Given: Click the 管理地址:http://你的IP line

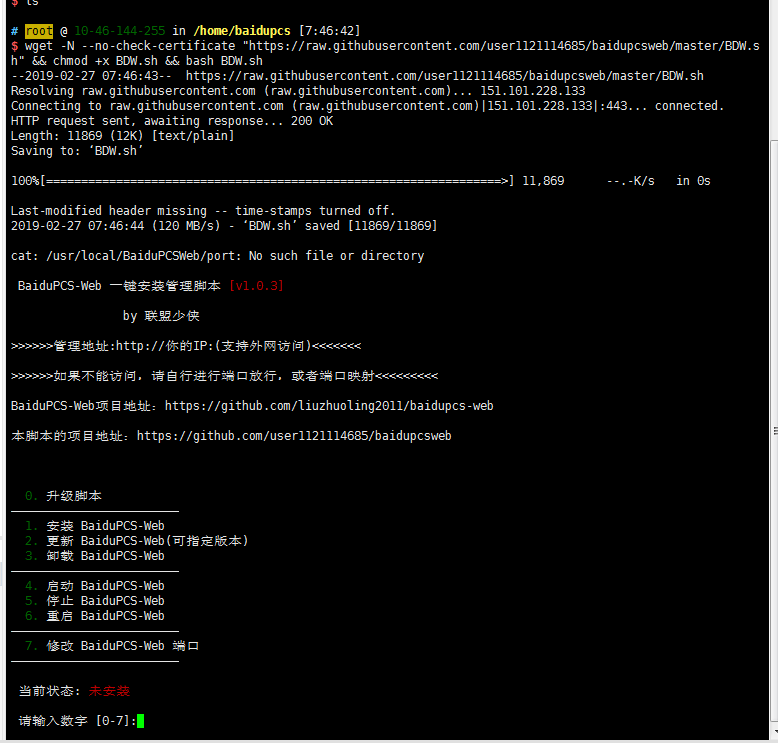Looking at the screenshot, I should point(186,346).
